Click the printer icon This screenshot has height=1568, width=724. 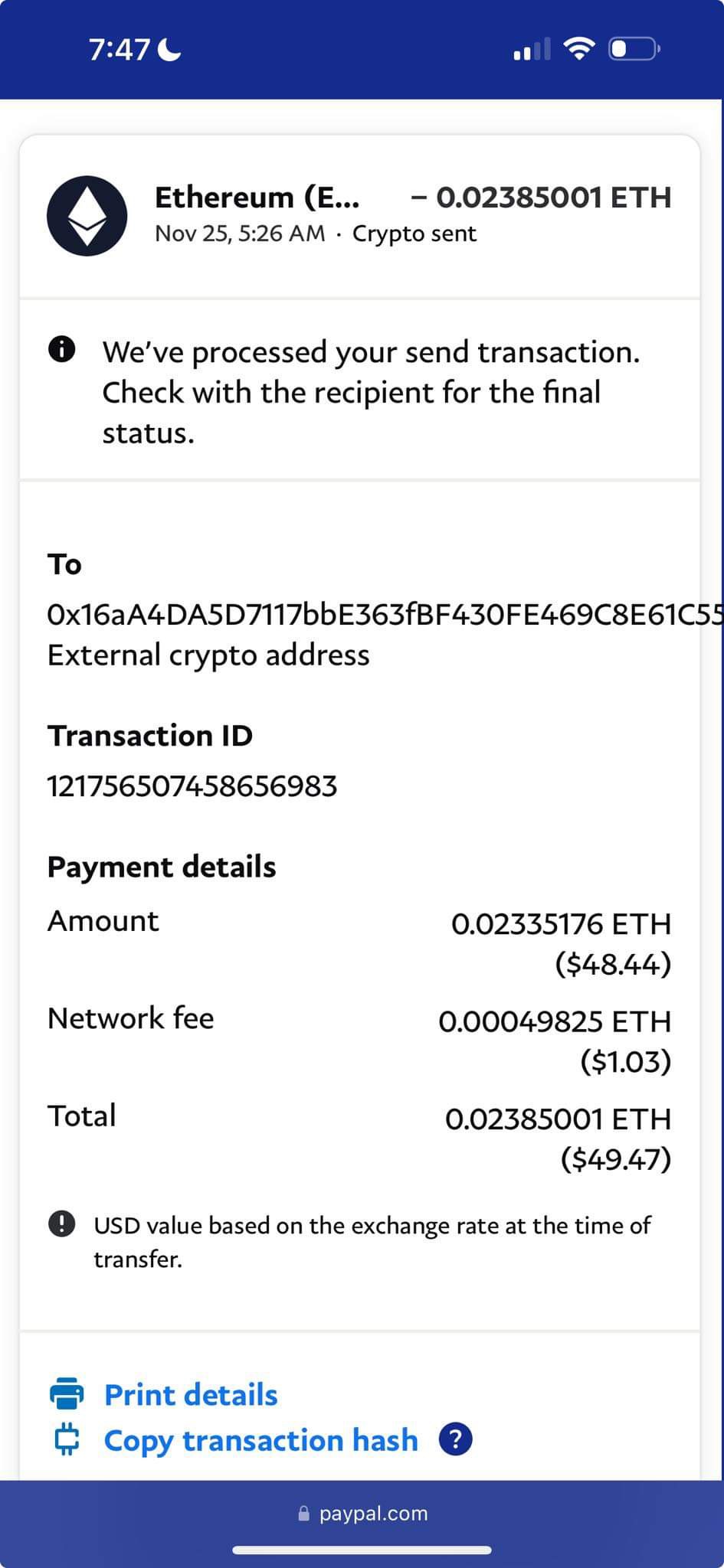[x=67, y=1393]
